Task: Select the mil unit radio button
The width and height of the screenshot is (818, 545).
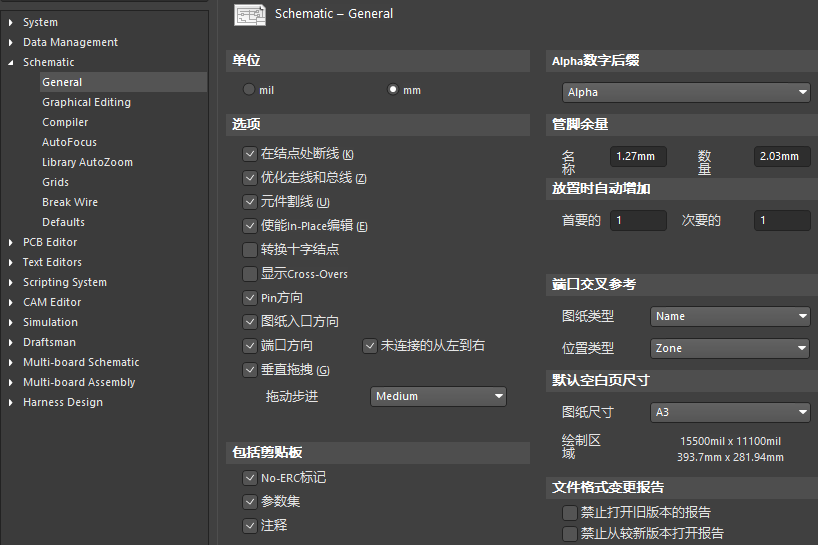Action: pos(249,90)
